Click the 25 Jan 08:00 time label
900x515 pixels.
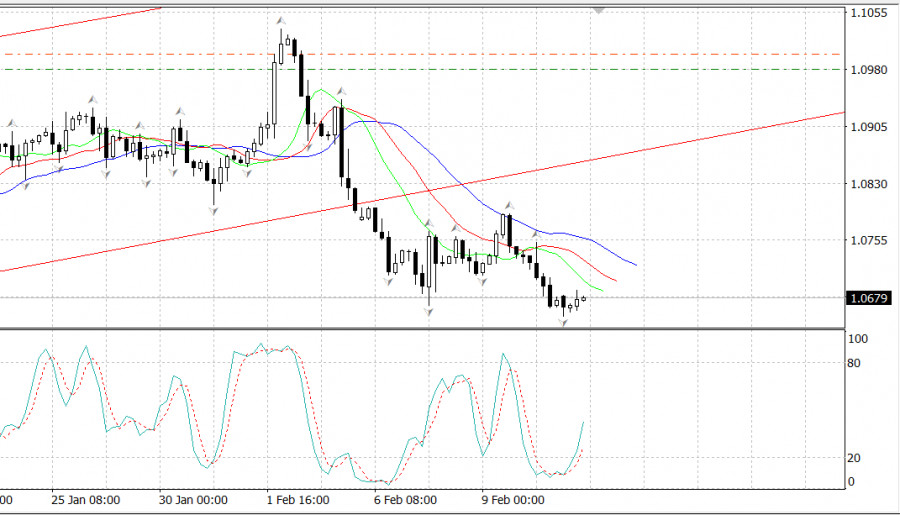pos(86,500)
